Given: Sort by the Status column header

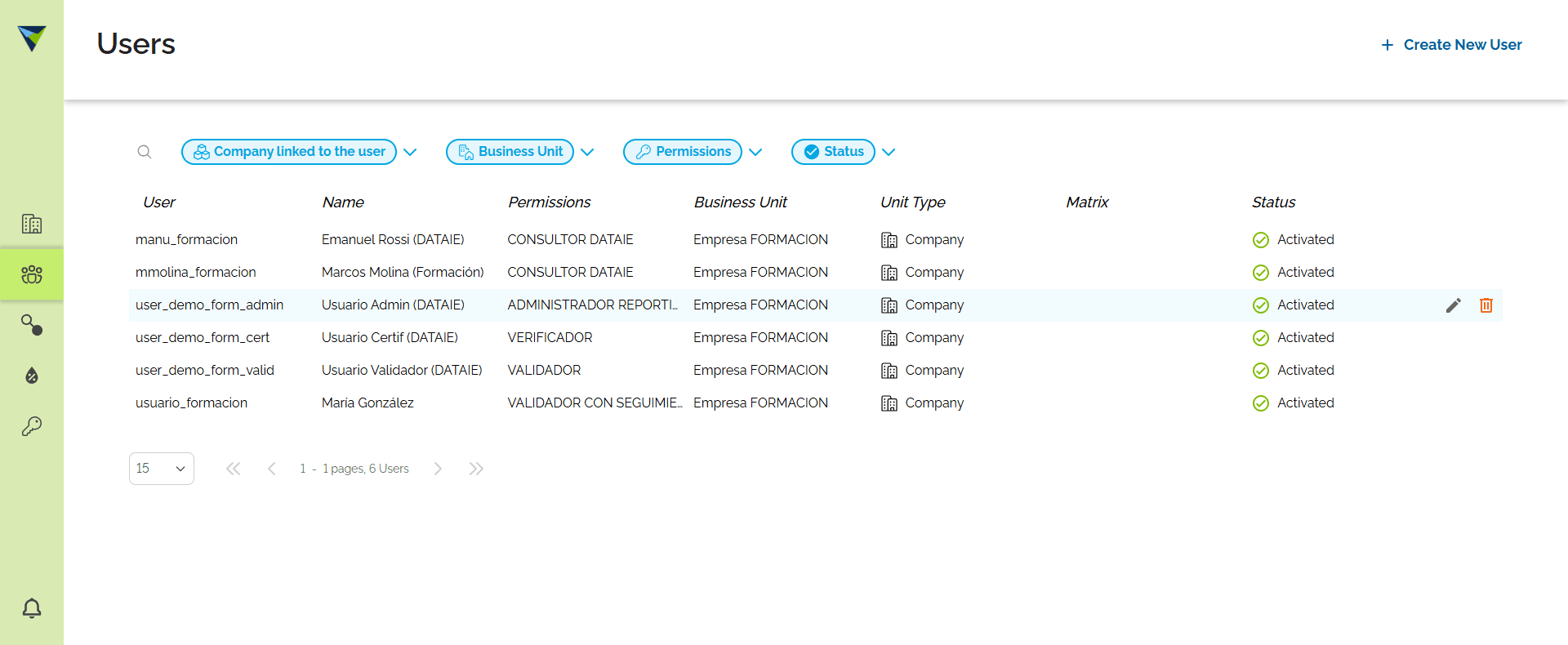Looking at the screenshot, I should click(x=1274, y=202).
